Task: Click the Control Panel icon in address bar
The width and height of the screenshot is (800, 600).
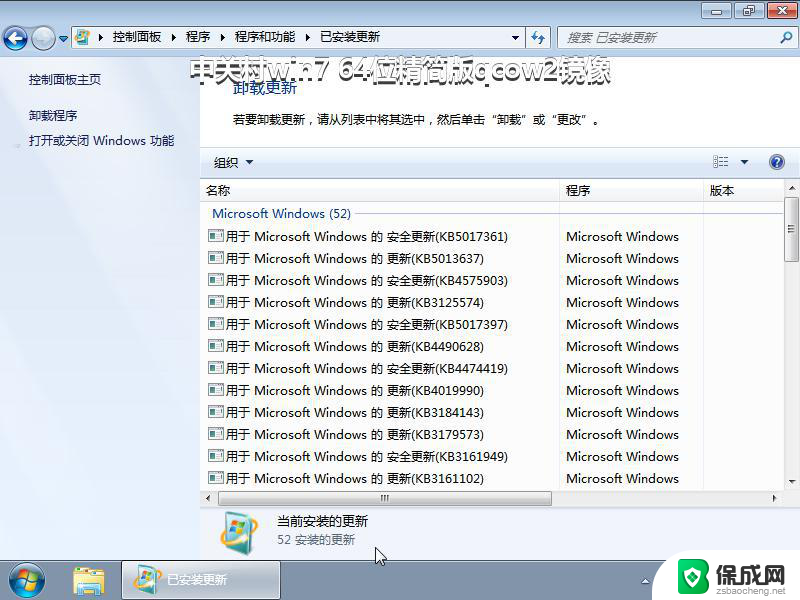Action: [82, 37]
